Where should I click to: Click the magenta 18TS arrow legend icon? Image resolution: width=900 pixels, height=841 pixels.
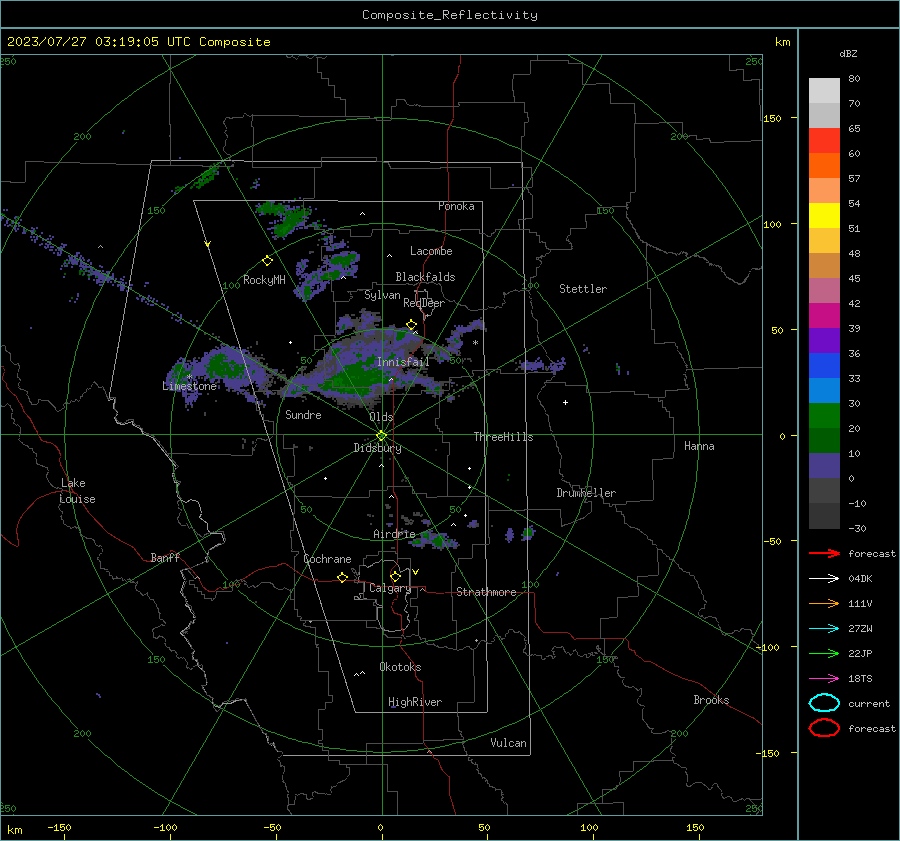tap(824, 679)
